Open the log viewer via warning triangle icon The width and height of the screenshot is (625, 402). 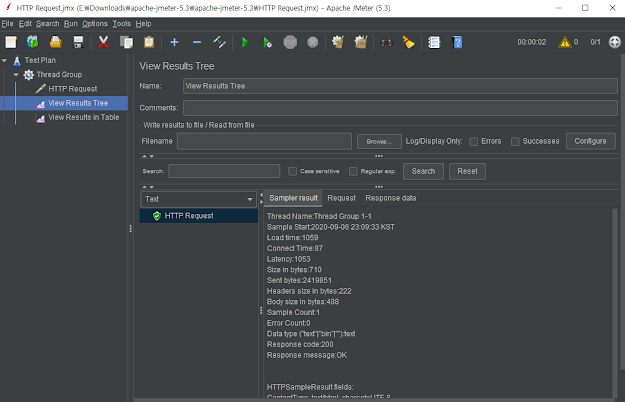pos(565,42)
